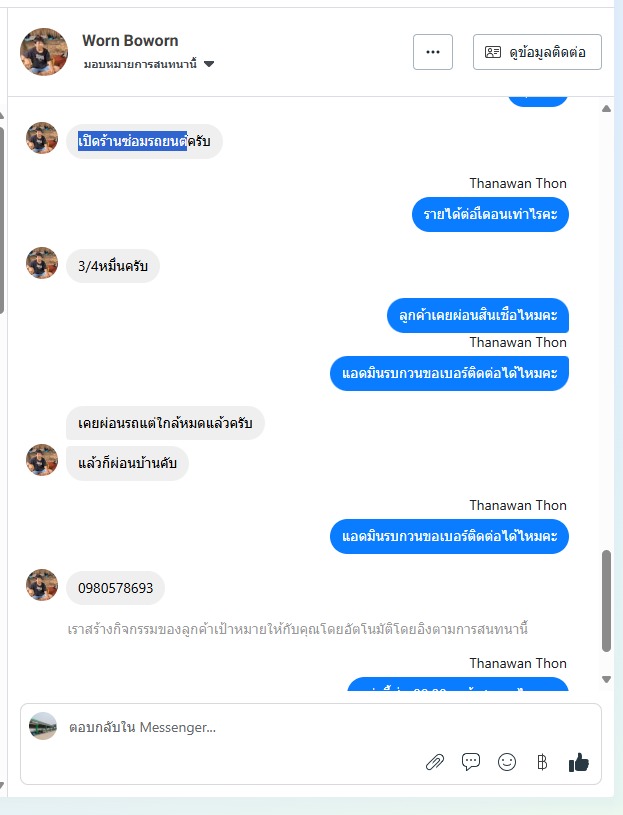
Task: Click the paperclip attachment icon
Action: point(435,762)
